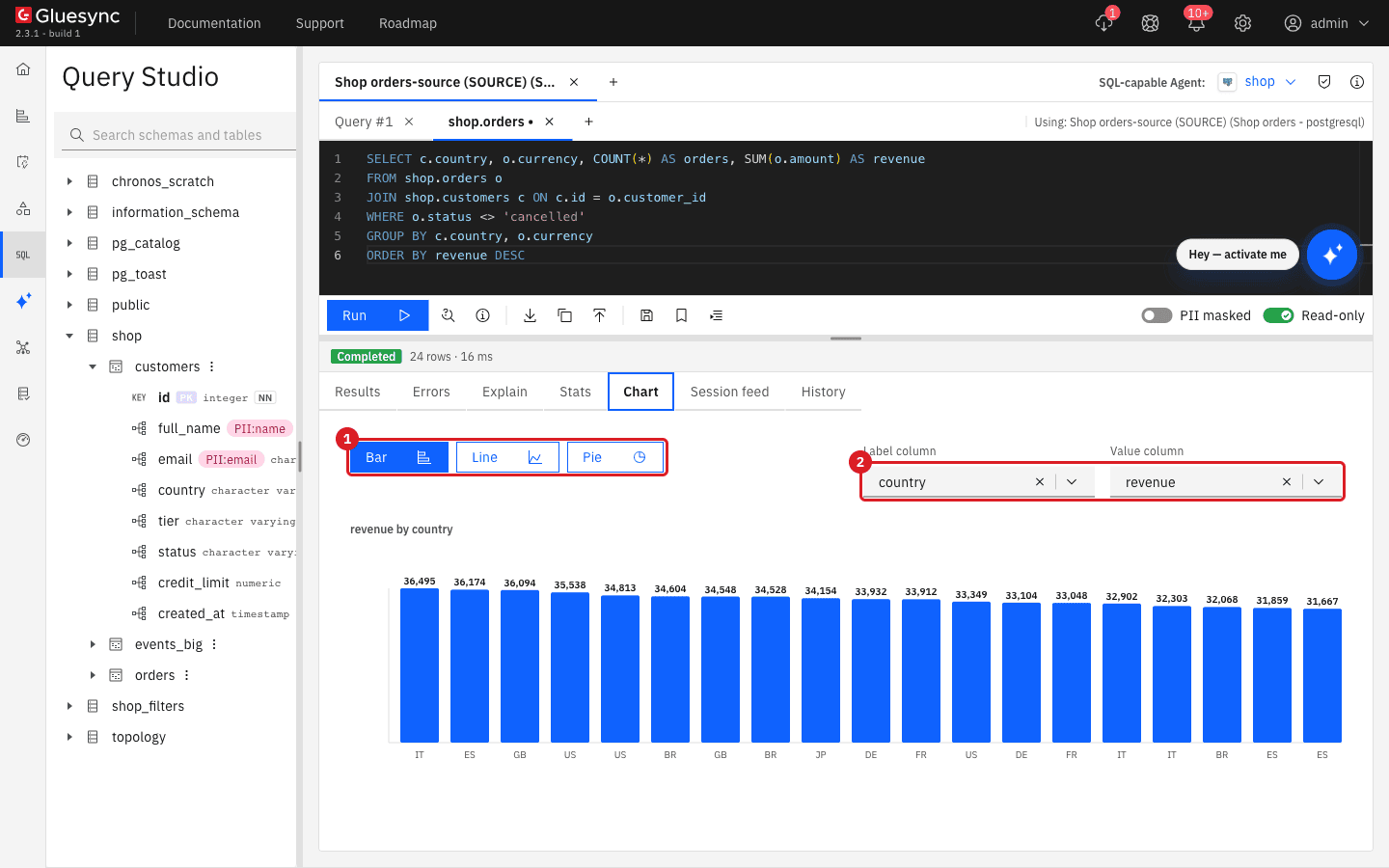Open the Documentation link in the header

tap(214, 23)
